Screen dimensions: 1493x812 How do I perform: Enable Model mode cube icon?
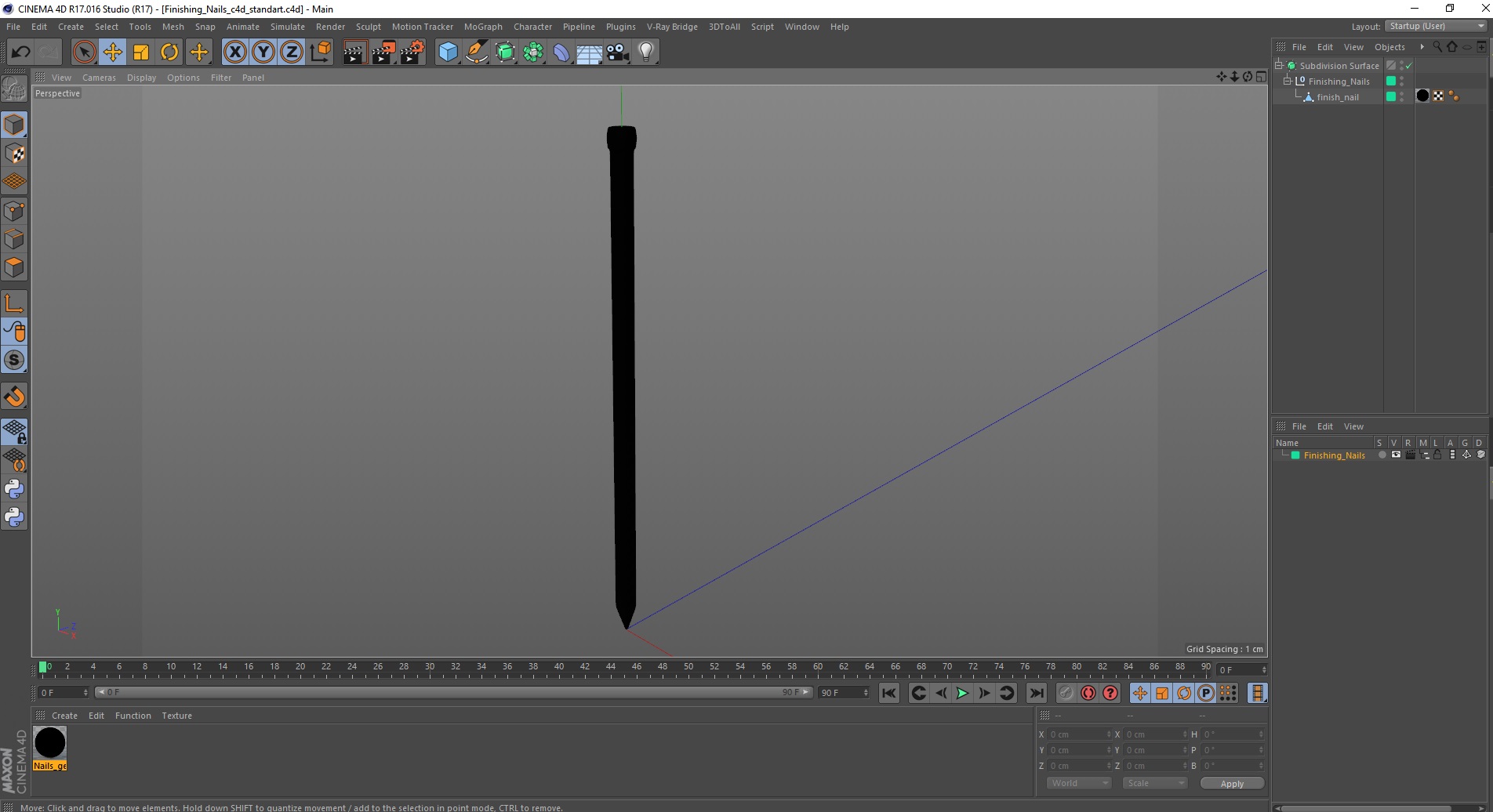[x=14, y=125]
